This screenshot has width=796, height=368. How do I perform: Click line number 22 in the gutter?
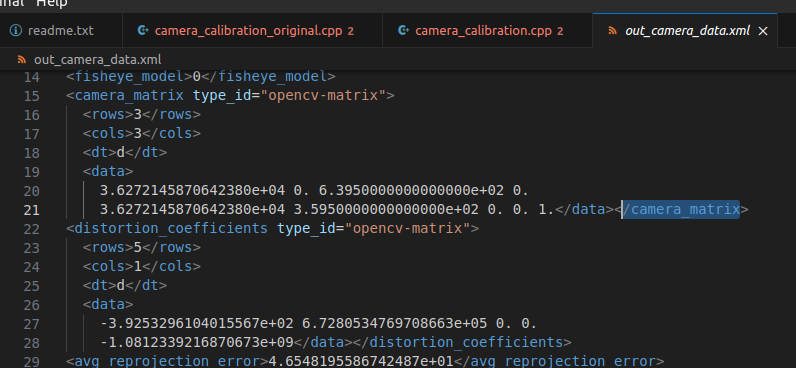(x=31, y=229)
